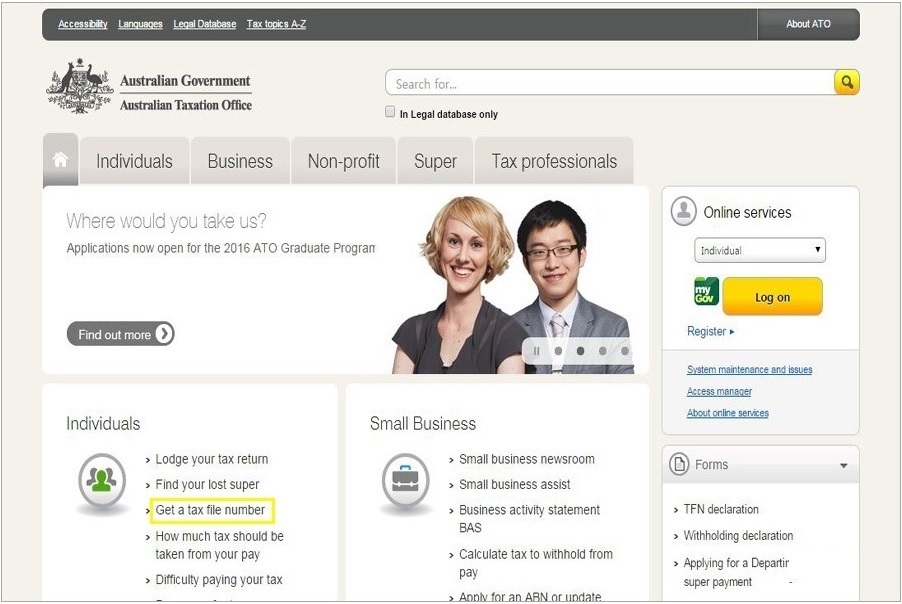Pause the banner carousel

click(536, 350)
